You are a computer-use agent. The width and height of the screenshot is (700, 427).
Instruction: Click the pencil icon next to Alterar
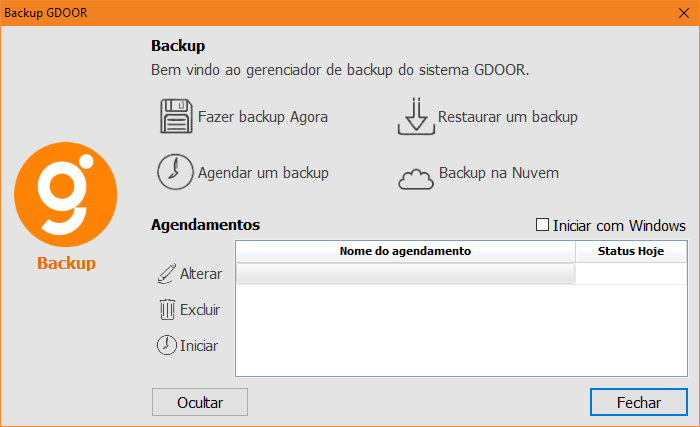[165, 274]
